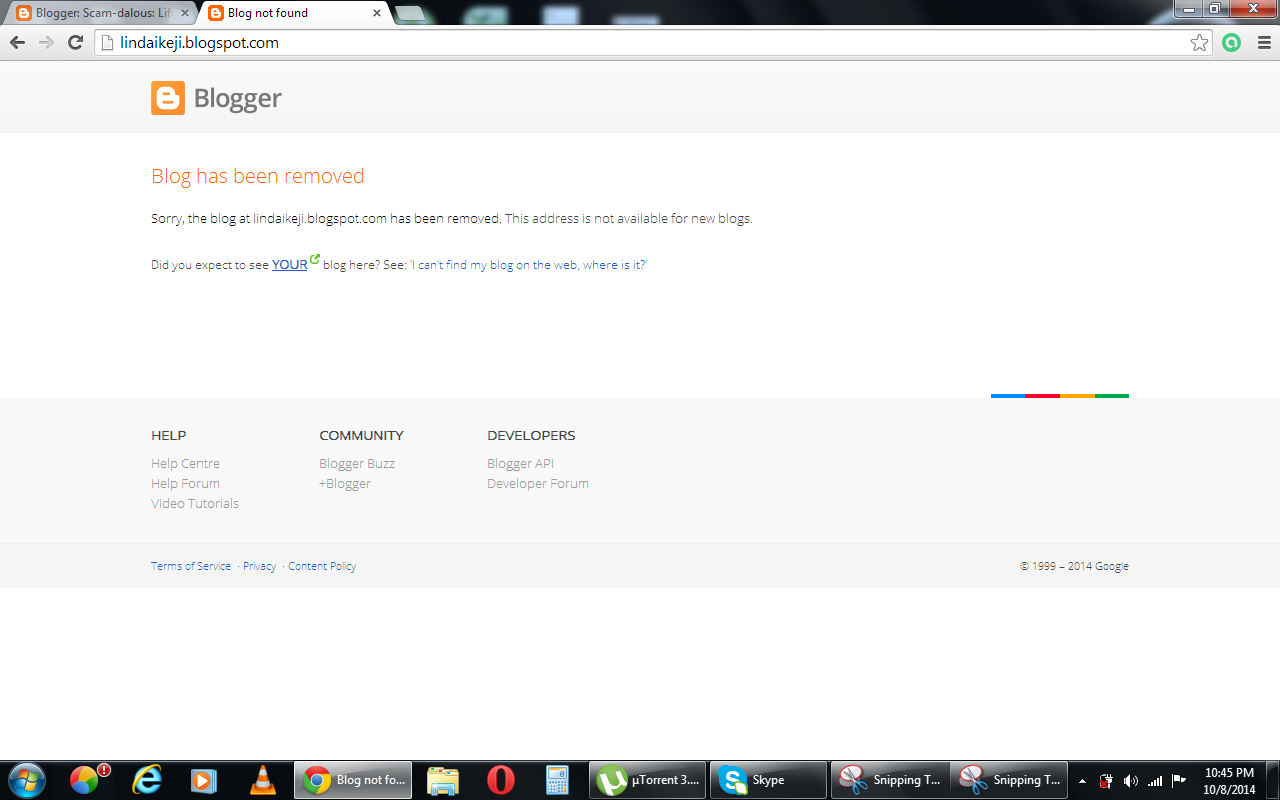Image resolution: width=1280 pixels, height=800 pixels.
Task: Select the '© 1999 – 2014 Google' text
Action: point(1074,566)
